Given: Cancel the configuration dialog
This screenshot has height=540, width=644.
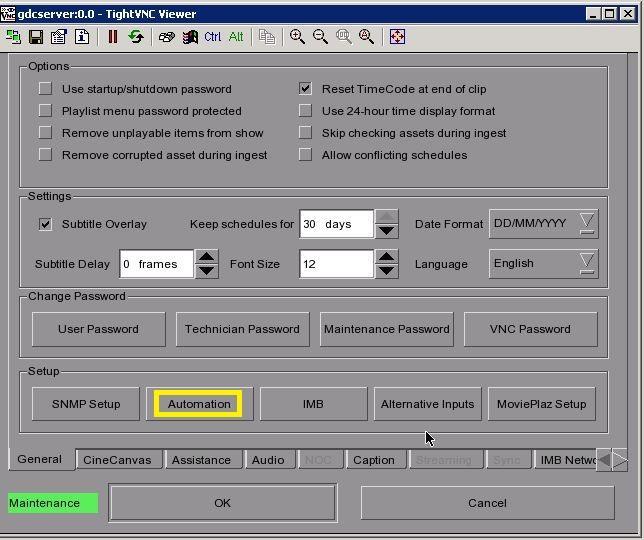Looking at the screenshot, I should pos(488,503).
